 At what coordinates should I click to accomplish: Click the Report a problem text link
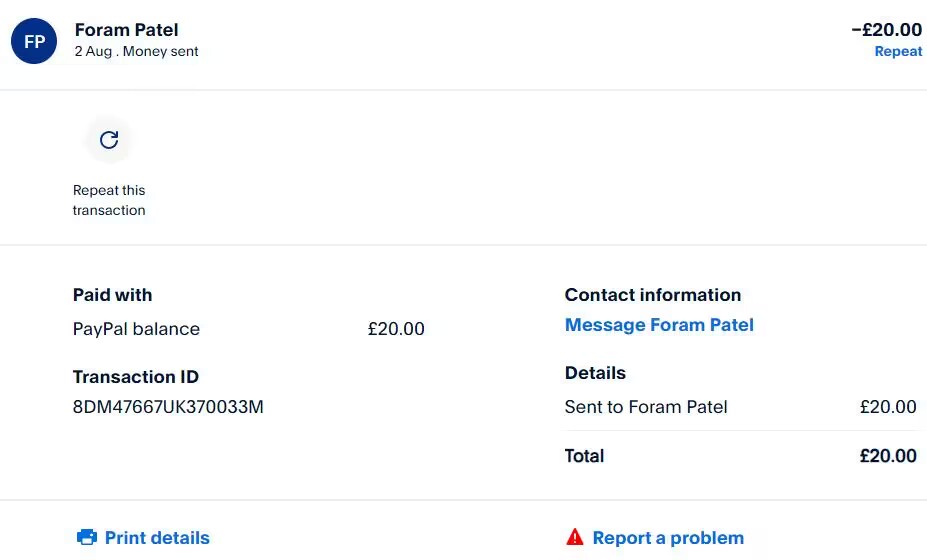tap(668, 538)
